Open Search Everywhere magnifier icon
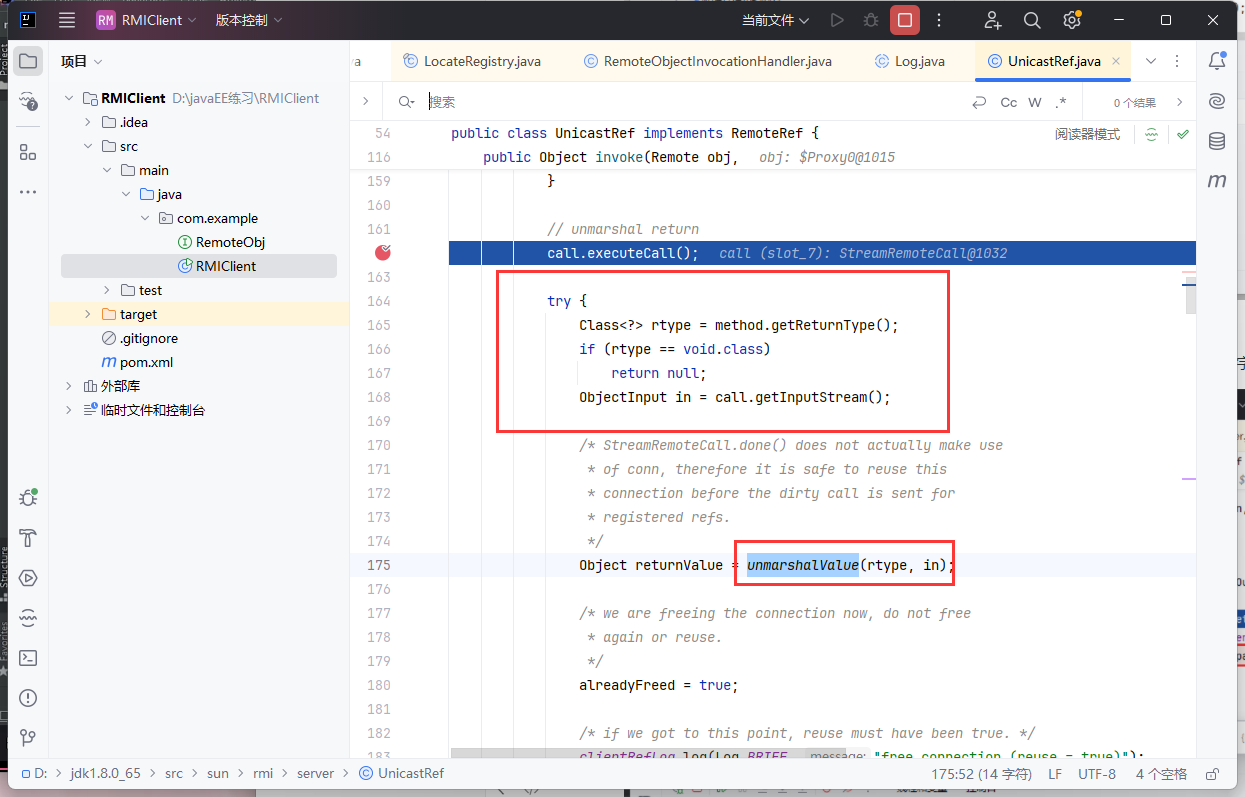 tap(1032, 20)
